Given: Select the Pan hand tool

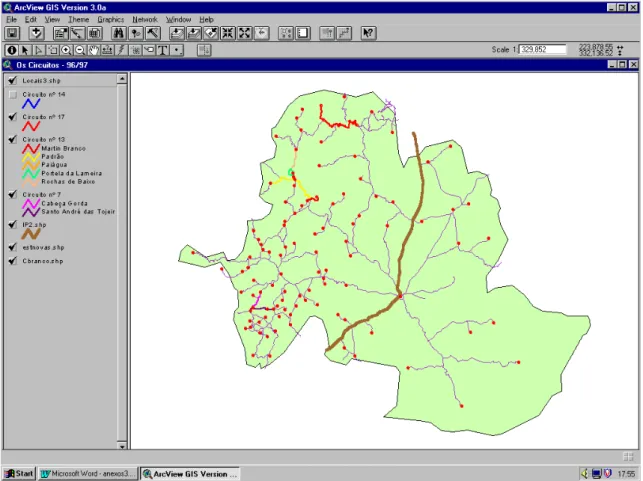Looking at the screenshot, I should click(x=94, y=50).
